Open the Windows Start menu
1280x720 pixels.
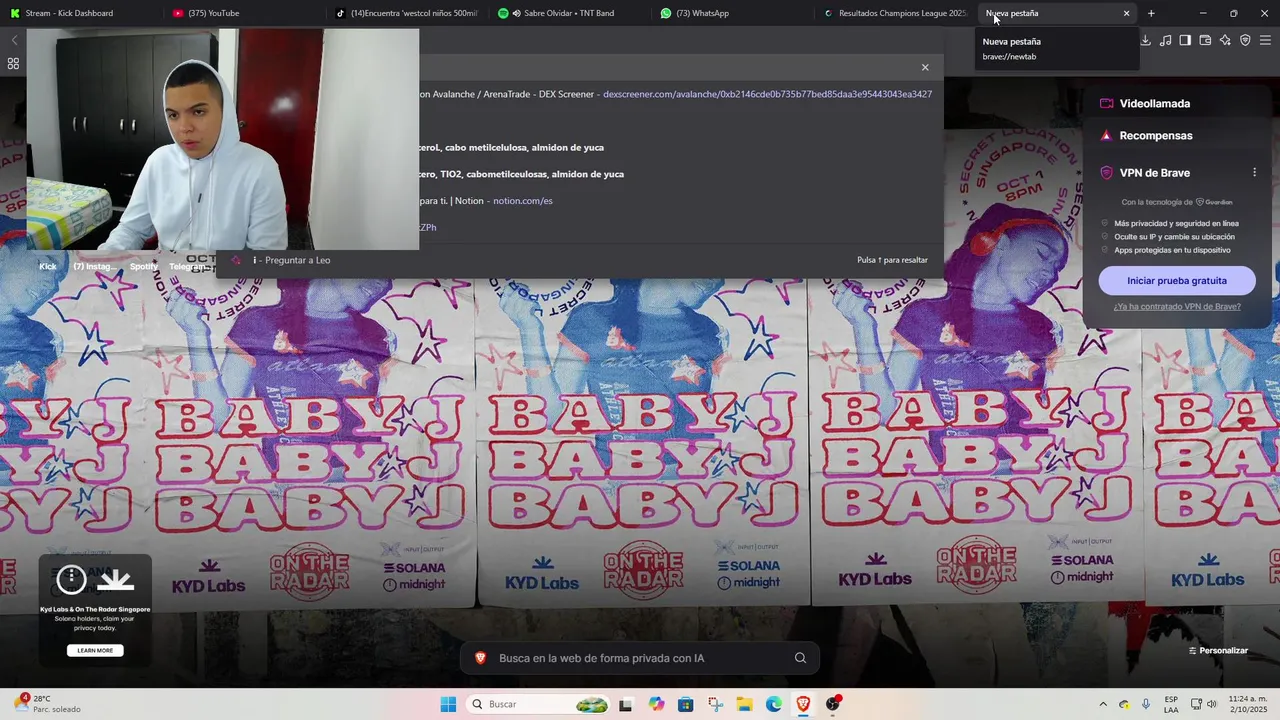448,704
